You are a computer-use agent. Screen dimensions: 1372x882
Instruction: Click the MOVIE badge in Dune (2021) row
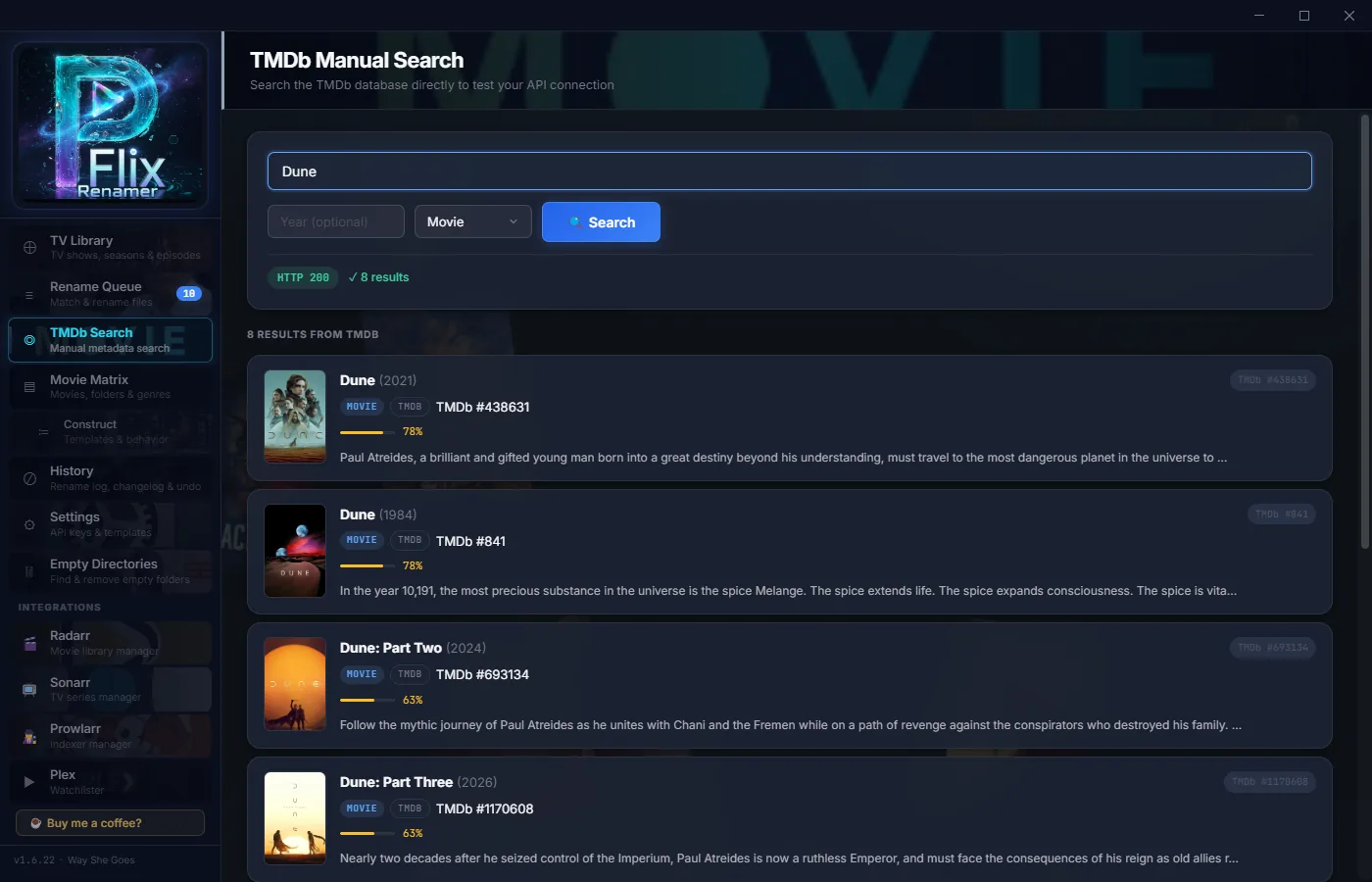click(x=362, y=407)
